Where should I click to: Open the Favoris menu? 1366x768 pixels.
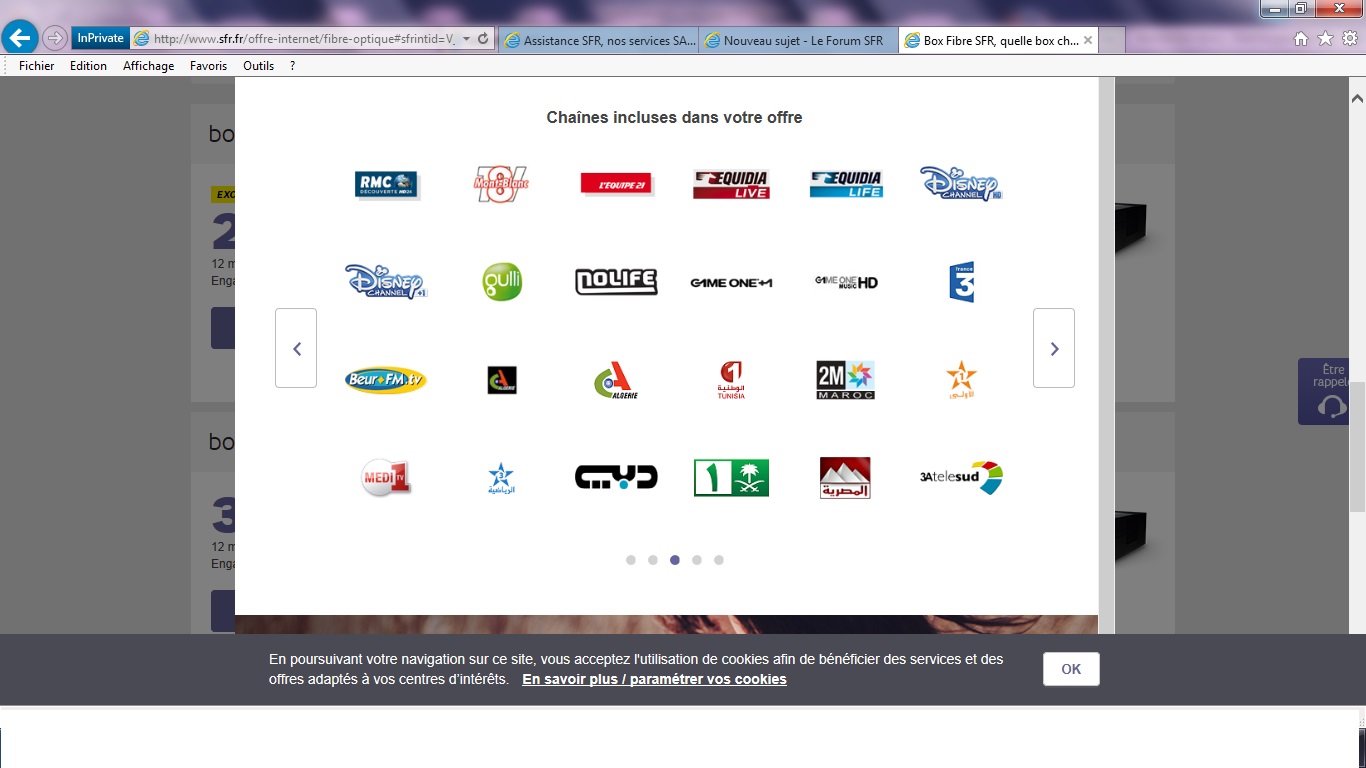(x=208, y=66)
